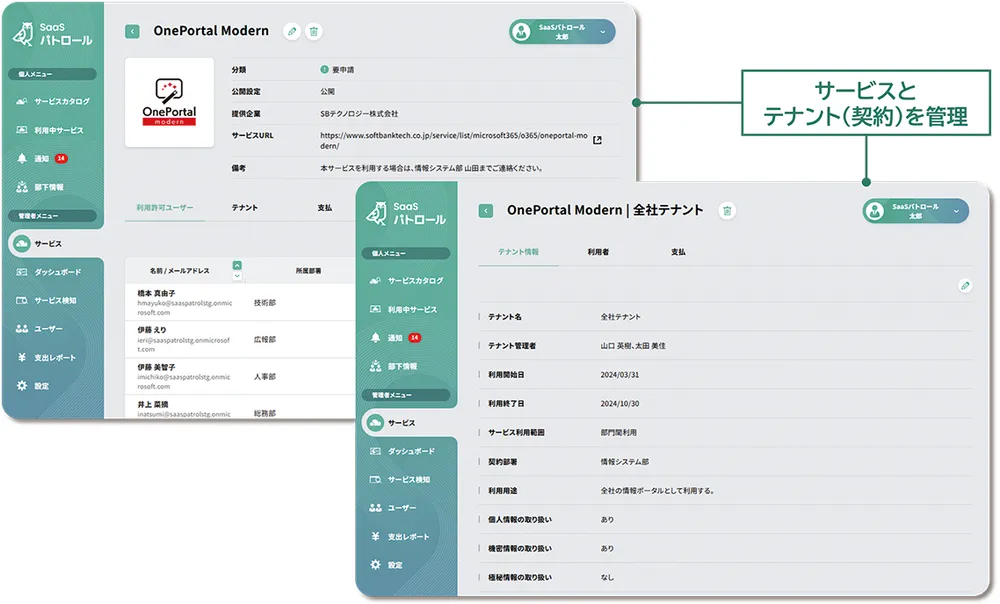This screenshot has height=604, width=1000.
Task: Open サービス検知 in back window sidebar
Action: point(47,300)
